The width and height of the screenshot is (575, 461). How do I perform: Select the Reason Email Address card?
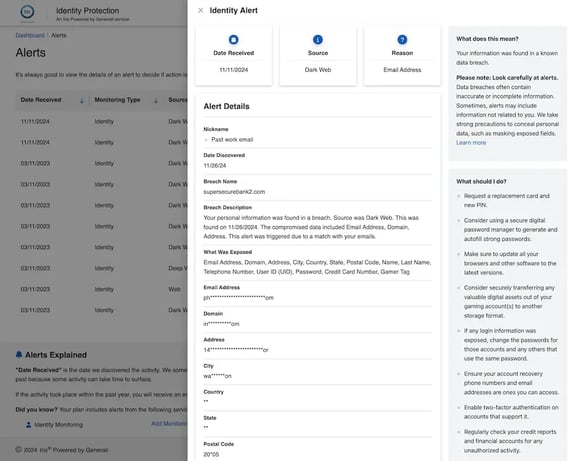[402, 56]
